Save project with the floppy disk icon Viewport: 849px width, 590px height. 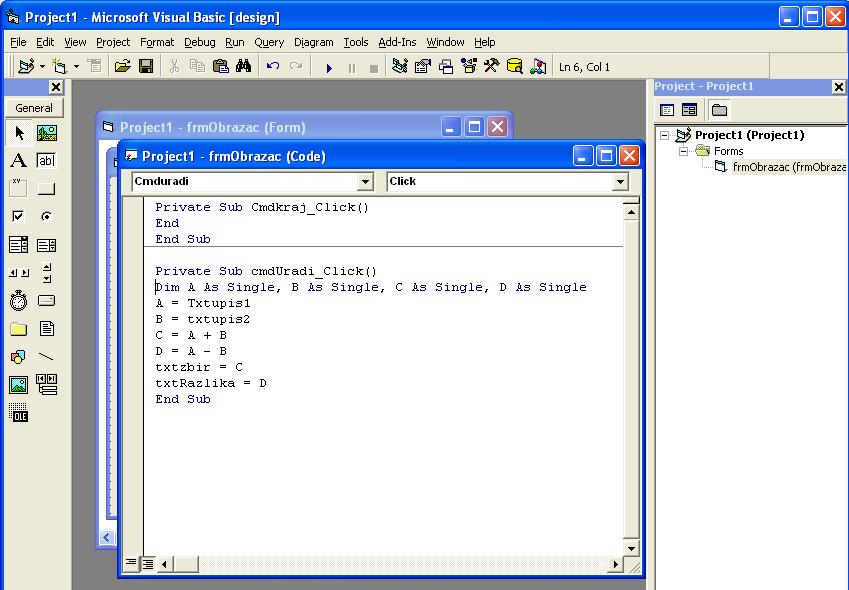(x=146, y=67)
